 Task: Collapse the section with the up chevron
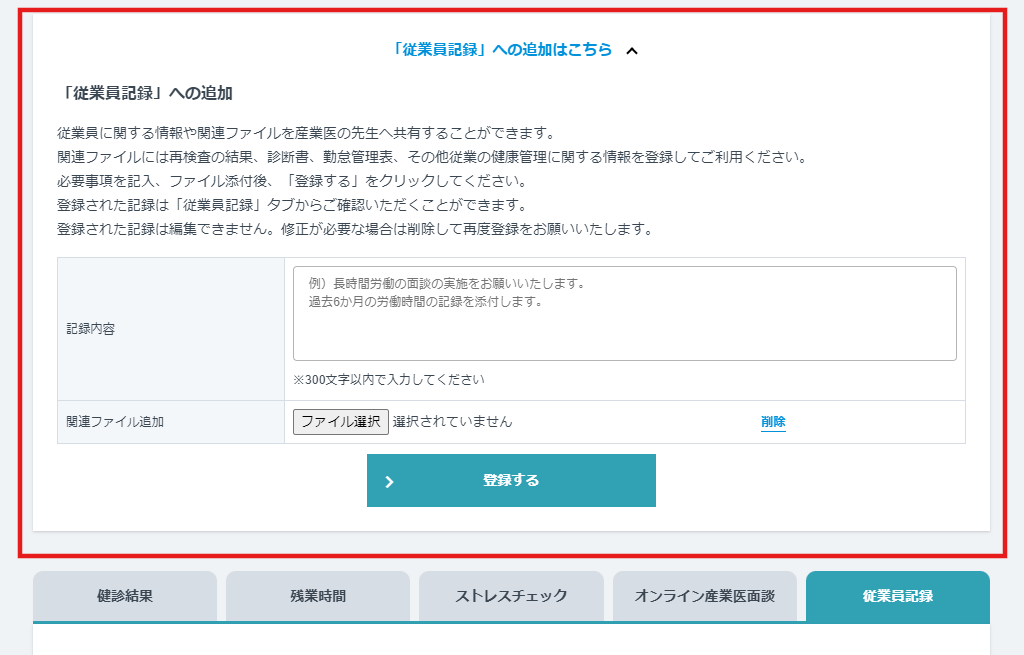[x=631, y=51]
